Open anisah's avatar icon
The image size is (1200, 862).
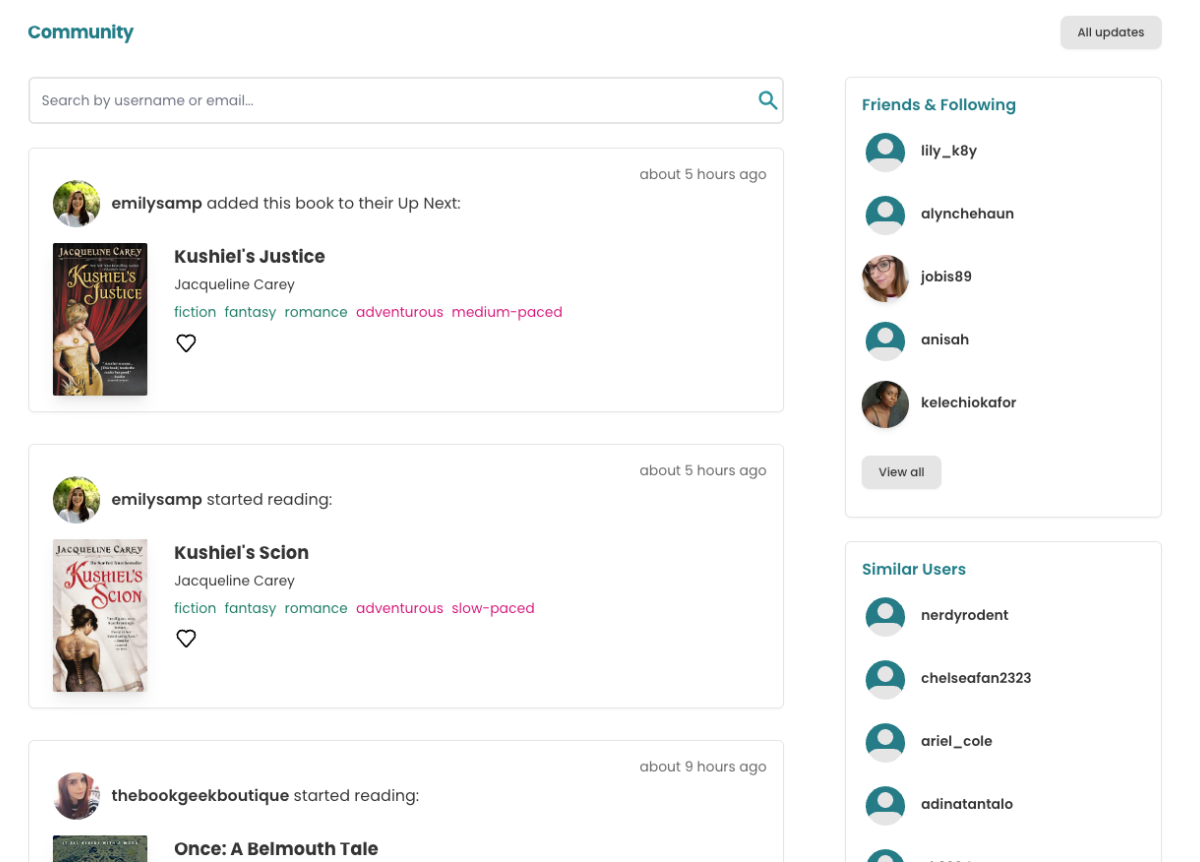click(x=885, y=341)
